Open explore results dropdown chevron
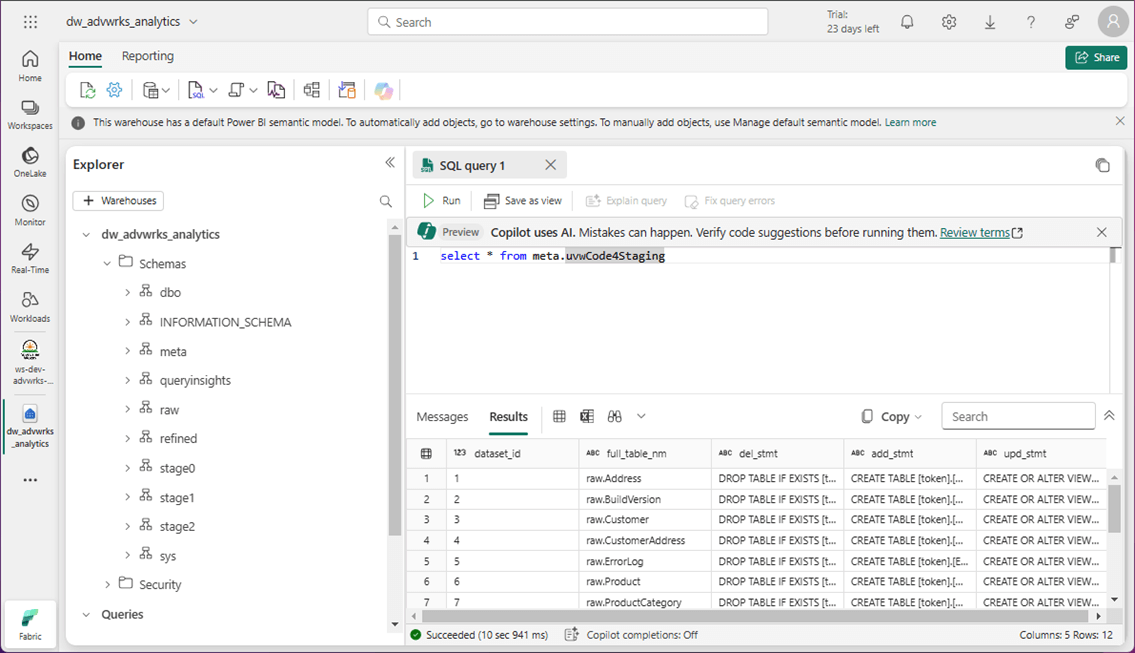Viewport: 1135px width, 653px height. [641, 416]
